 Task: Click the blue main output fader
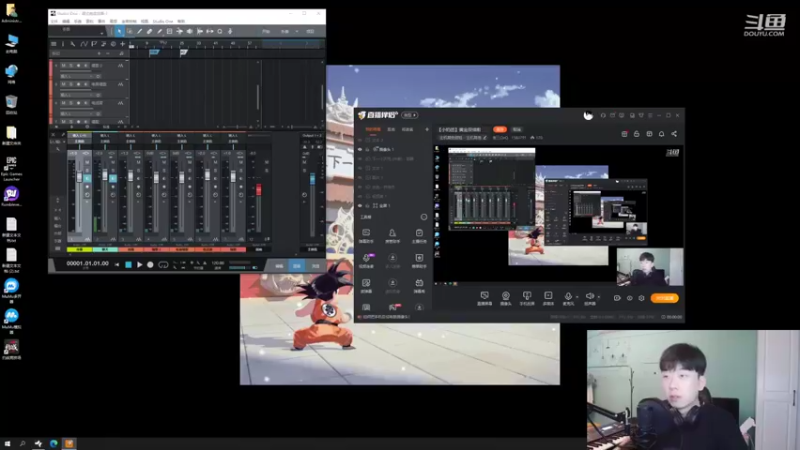312,178
